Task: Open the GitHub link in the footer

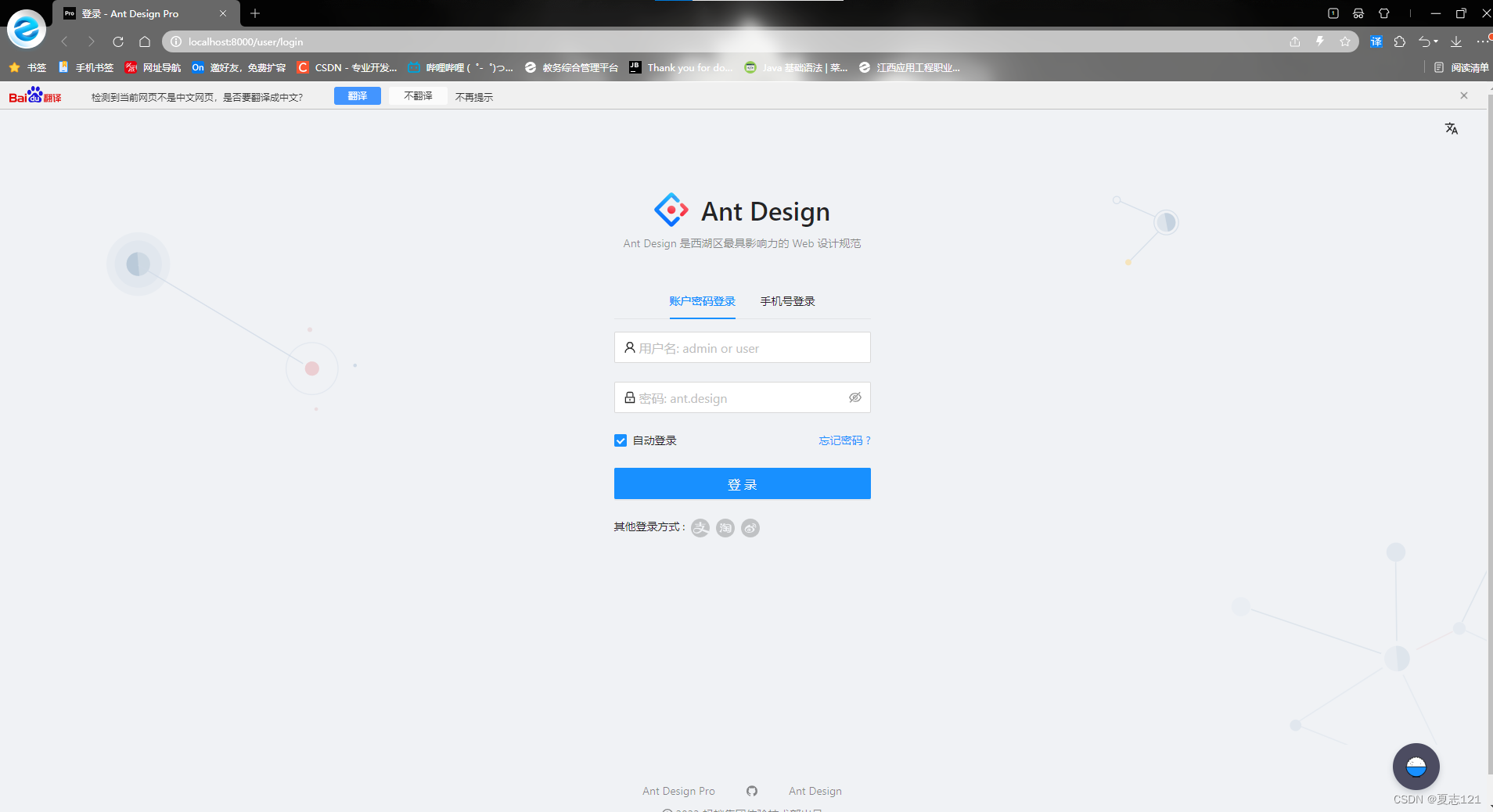Action: coord(750,791)
